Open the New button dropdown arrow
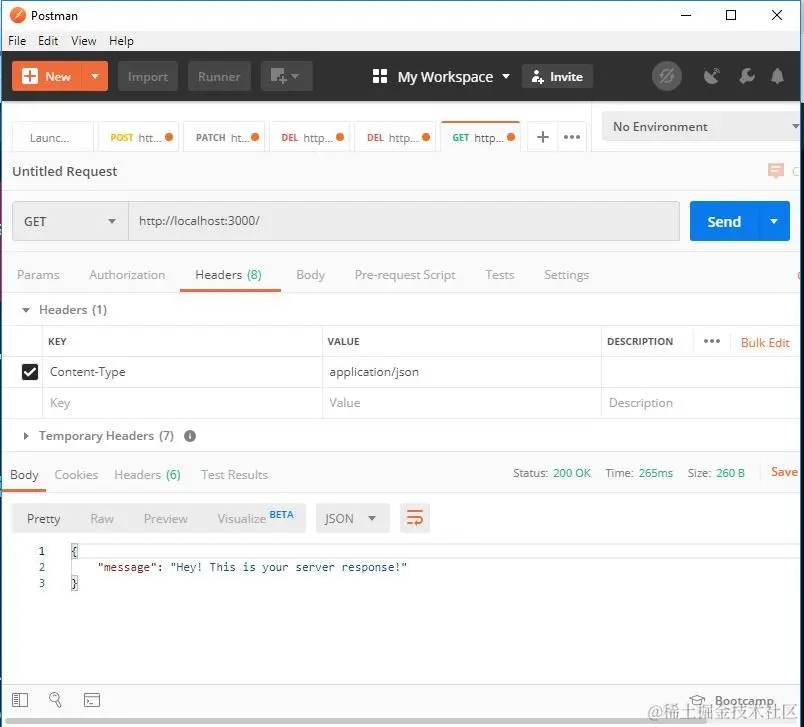804x727 pixels. point(95,76)
